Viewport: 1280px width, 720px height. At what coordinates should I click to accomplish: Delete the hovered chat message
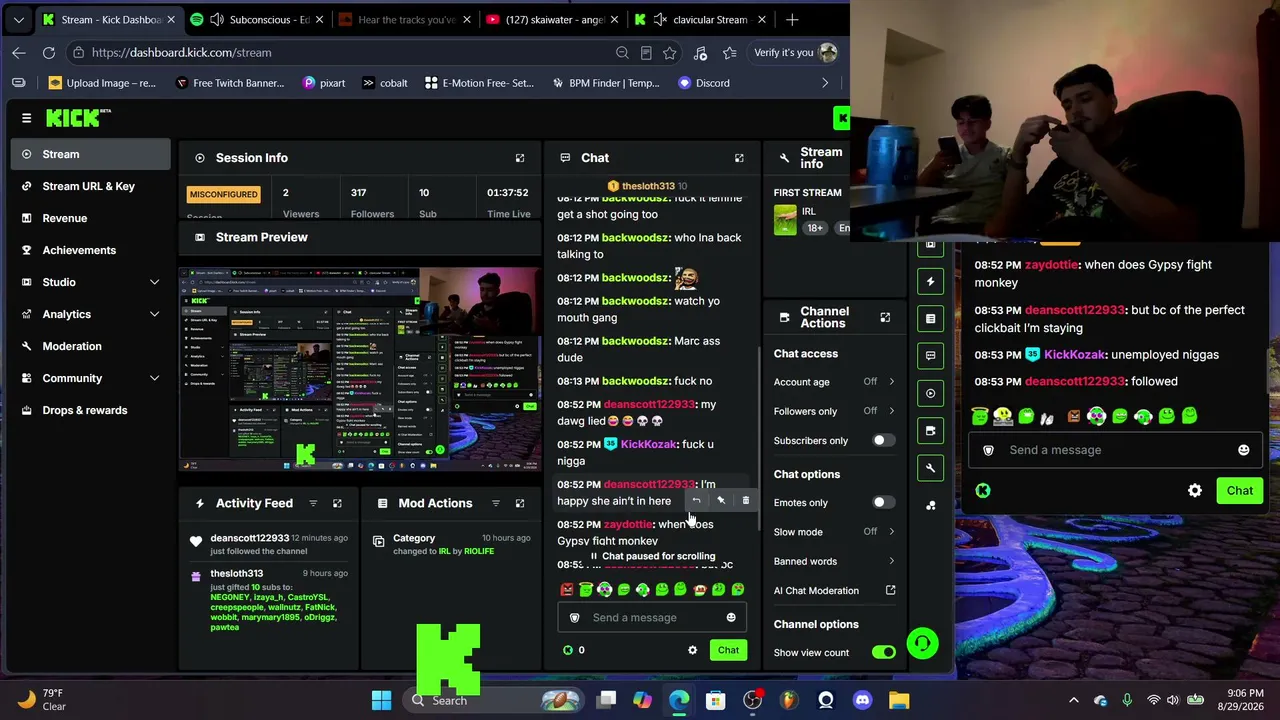pyautogui.click(x=745, y=500)
